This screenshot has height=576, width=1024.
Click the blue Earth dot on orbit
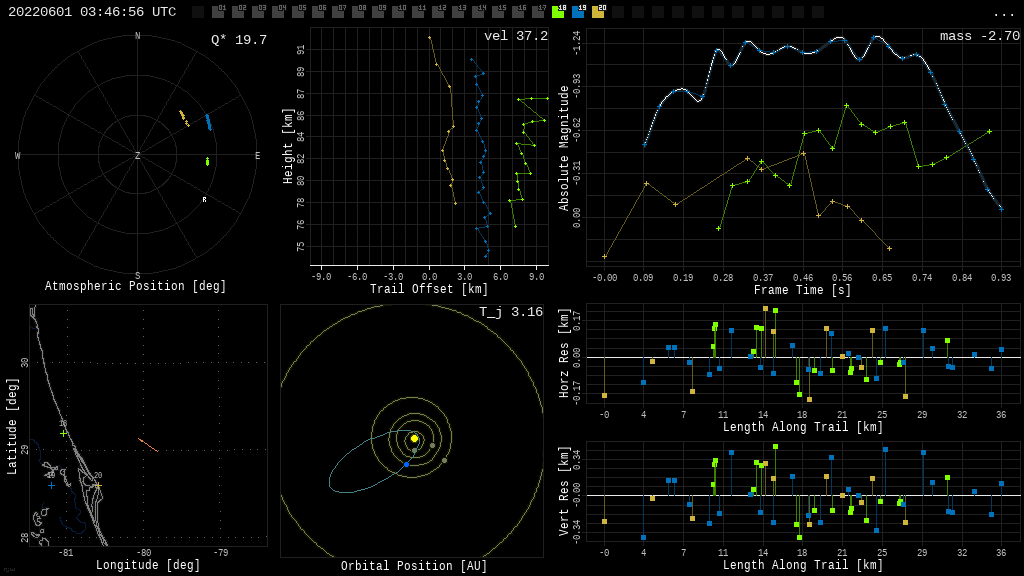[x=406, y=464]
